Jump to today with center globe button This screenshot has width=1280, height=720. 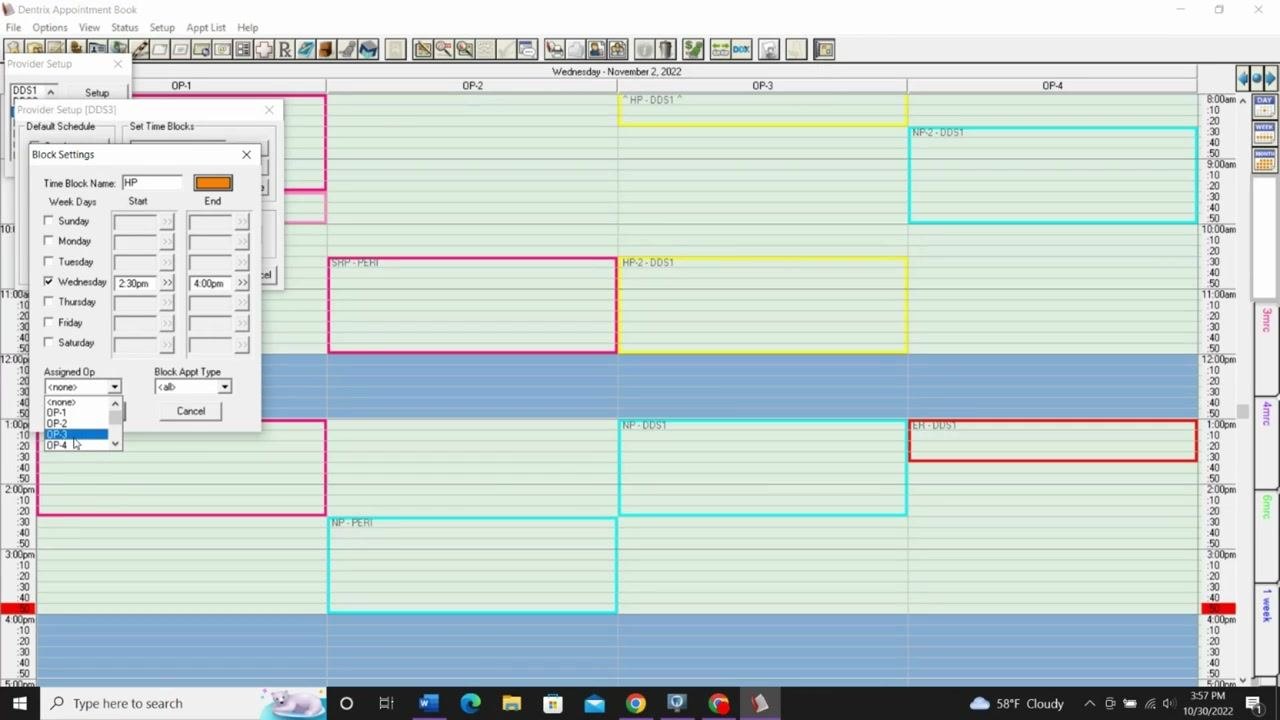[1257, 78]
